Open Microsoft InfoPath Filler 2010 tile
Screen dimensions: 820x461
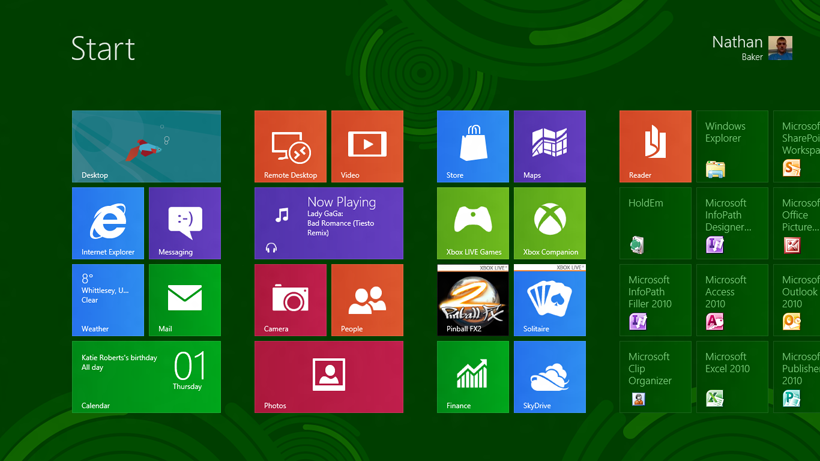click(x=655, y=300)
